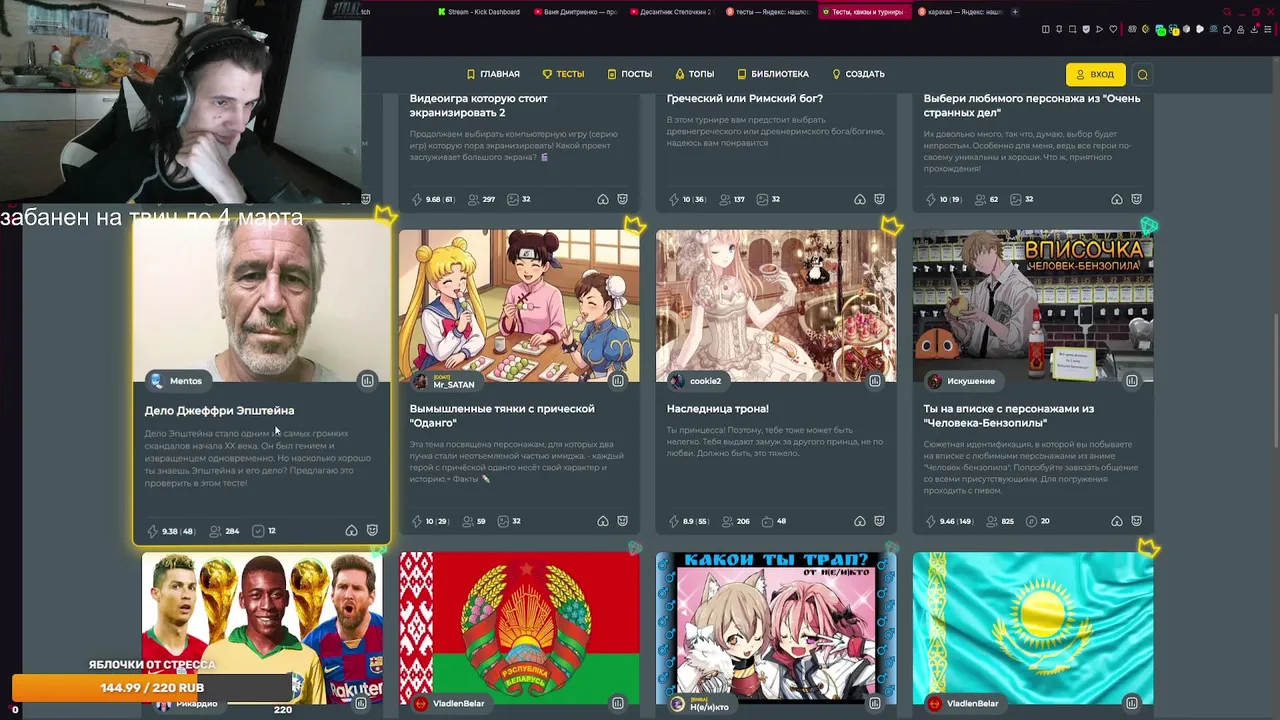Open the Epstein portrait thumbnail
This screenshot has height=720, width=1280.
click(x=261, y=302)
